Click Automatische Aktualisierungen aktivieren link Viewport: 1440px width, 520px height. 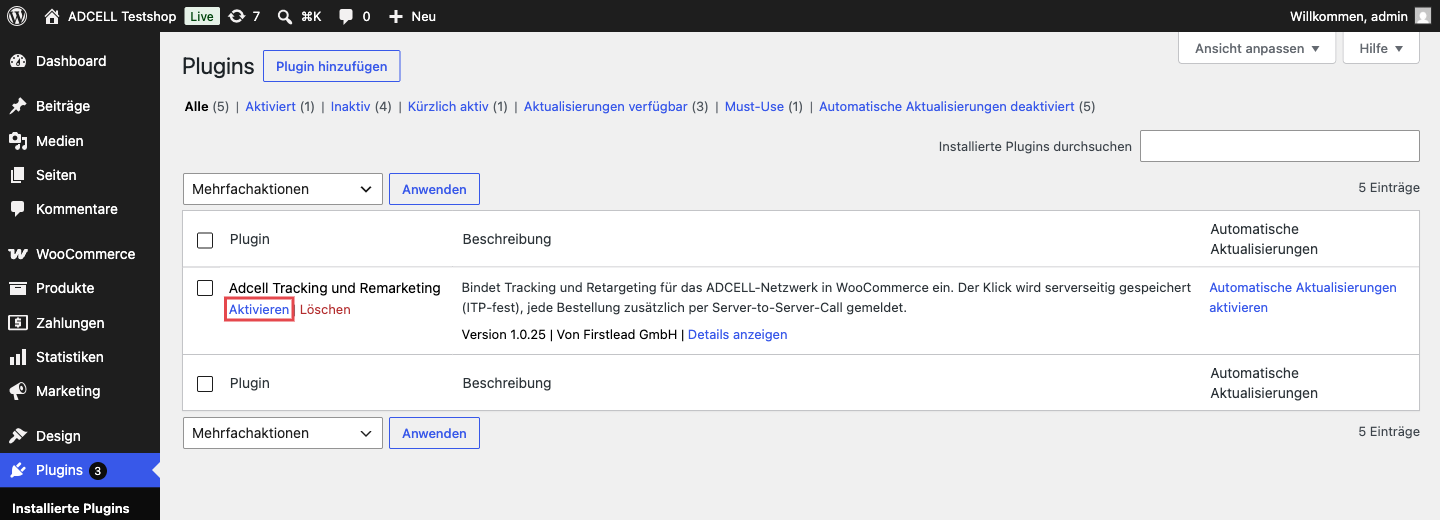pyautogui.click(x=1303, y=298)
